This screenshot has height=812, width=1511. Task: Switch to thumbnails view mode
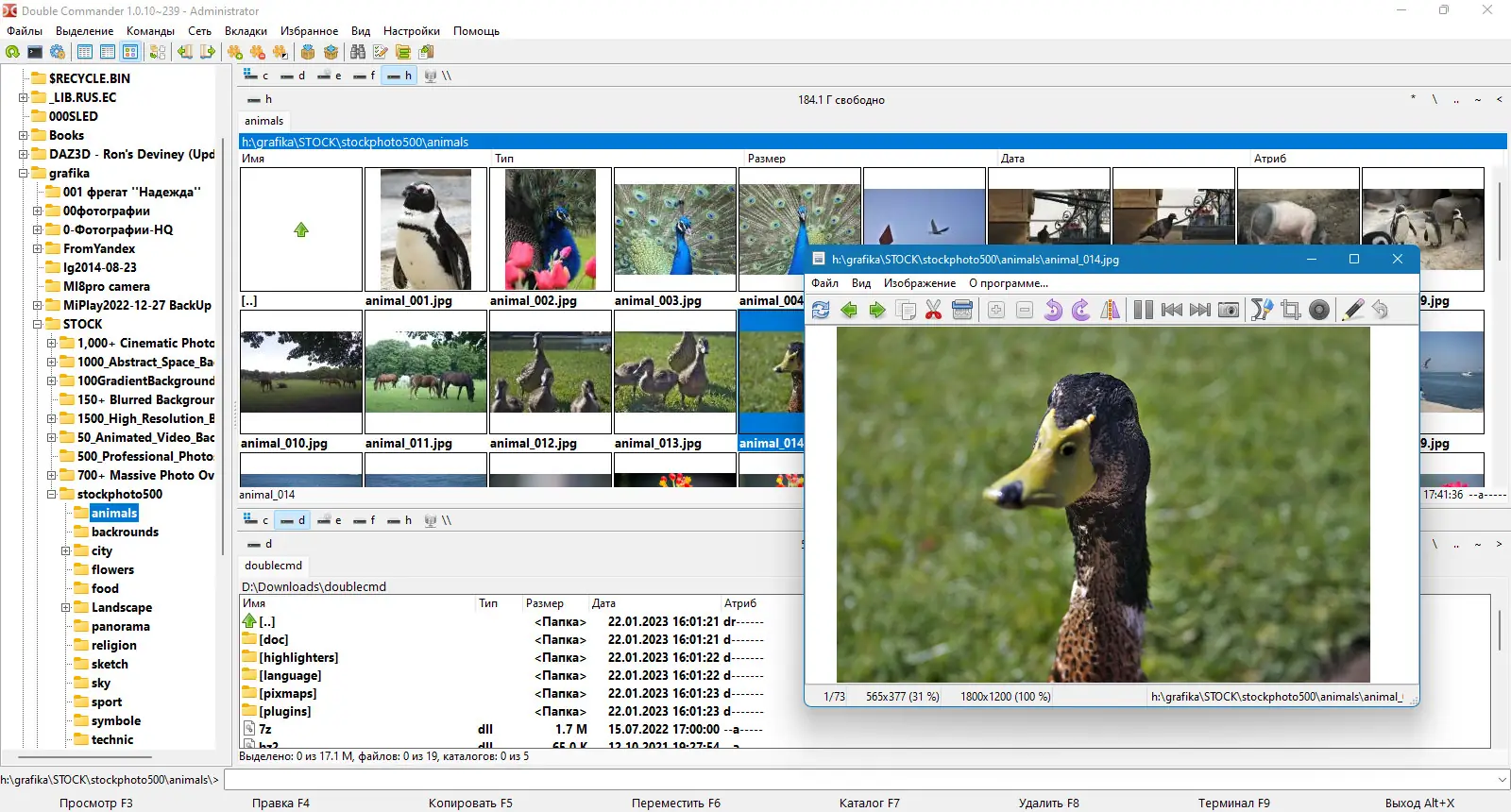(x=130, y=52)
